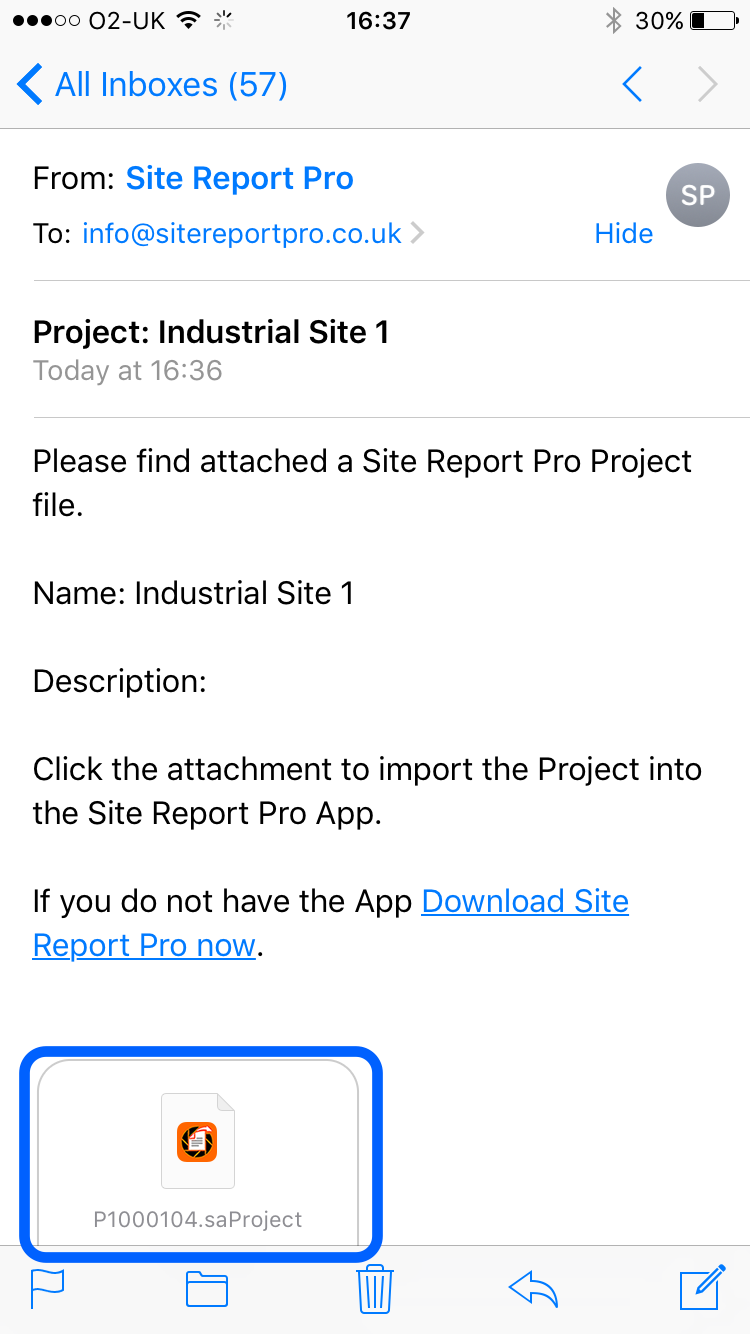Screen dimensions: 750x1334
Task: Tap the Wi-Fi icon in status bar
Action: coord(187,20)
